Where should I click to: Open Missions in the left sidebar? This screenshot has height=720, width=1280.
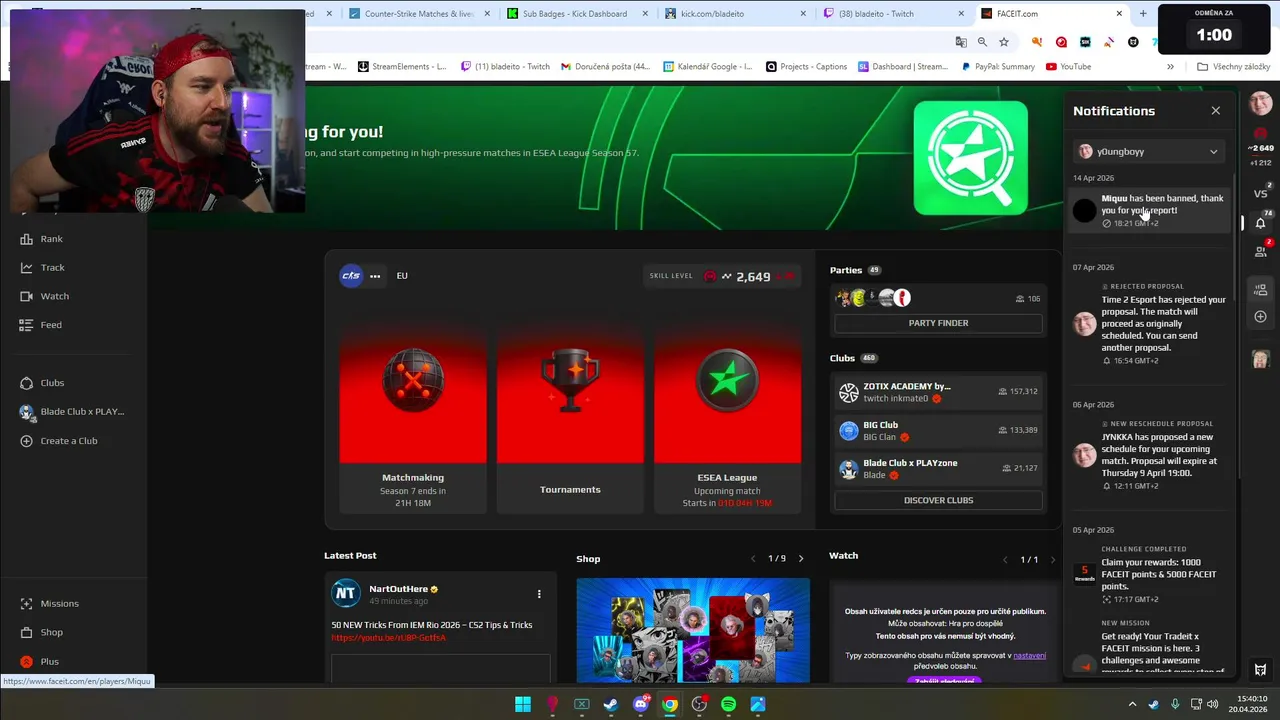49,604
